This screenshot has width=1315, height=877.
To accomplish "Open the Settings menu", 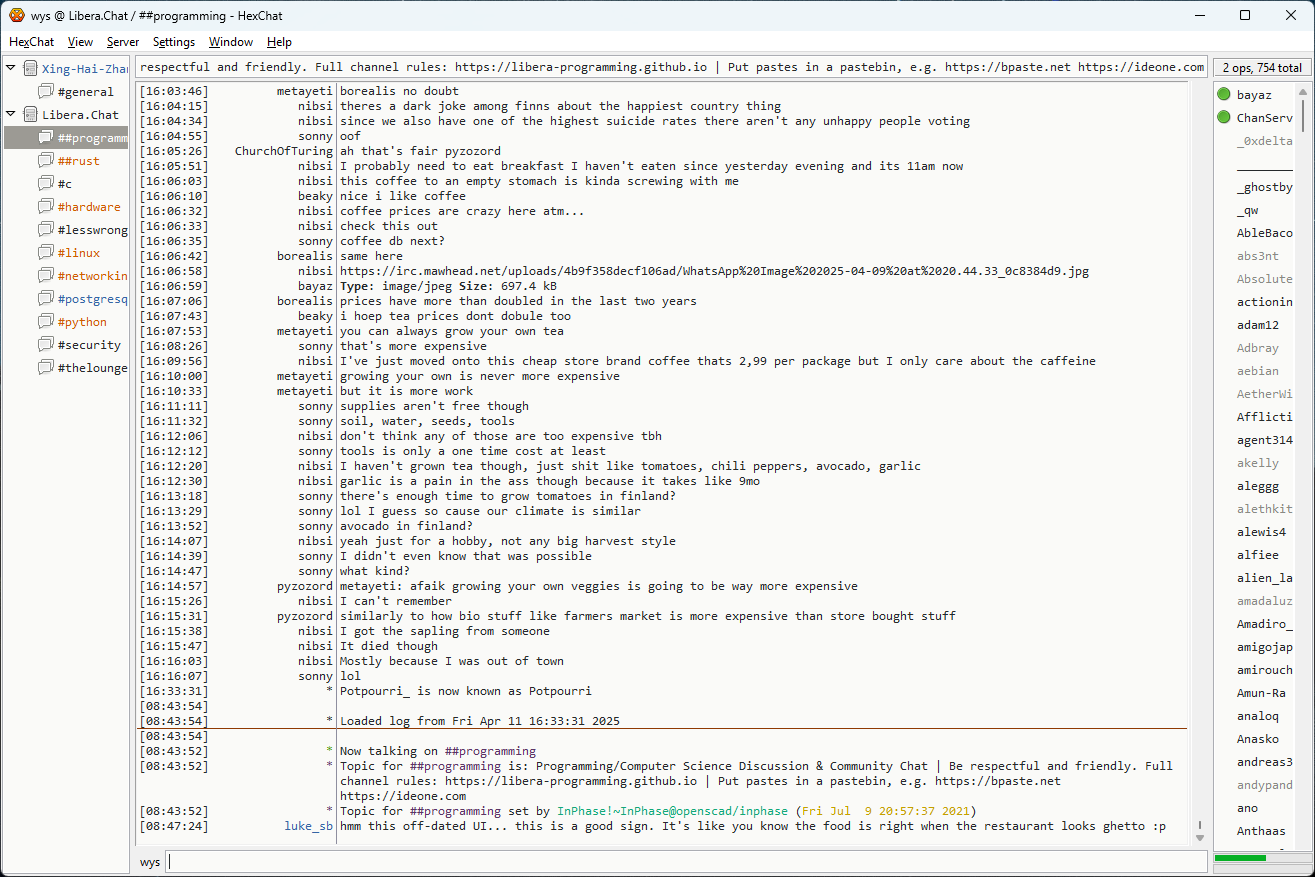I will coord(173,42).
